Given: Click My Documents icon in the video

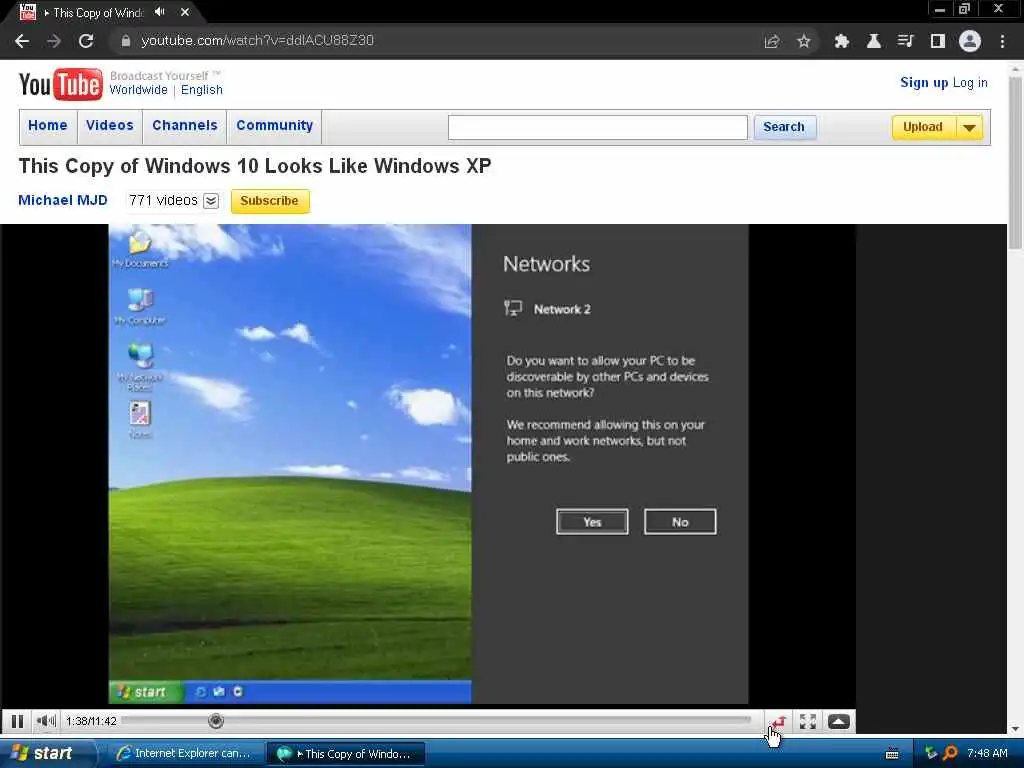Looking at the screenshot, I should click(140, 249).
